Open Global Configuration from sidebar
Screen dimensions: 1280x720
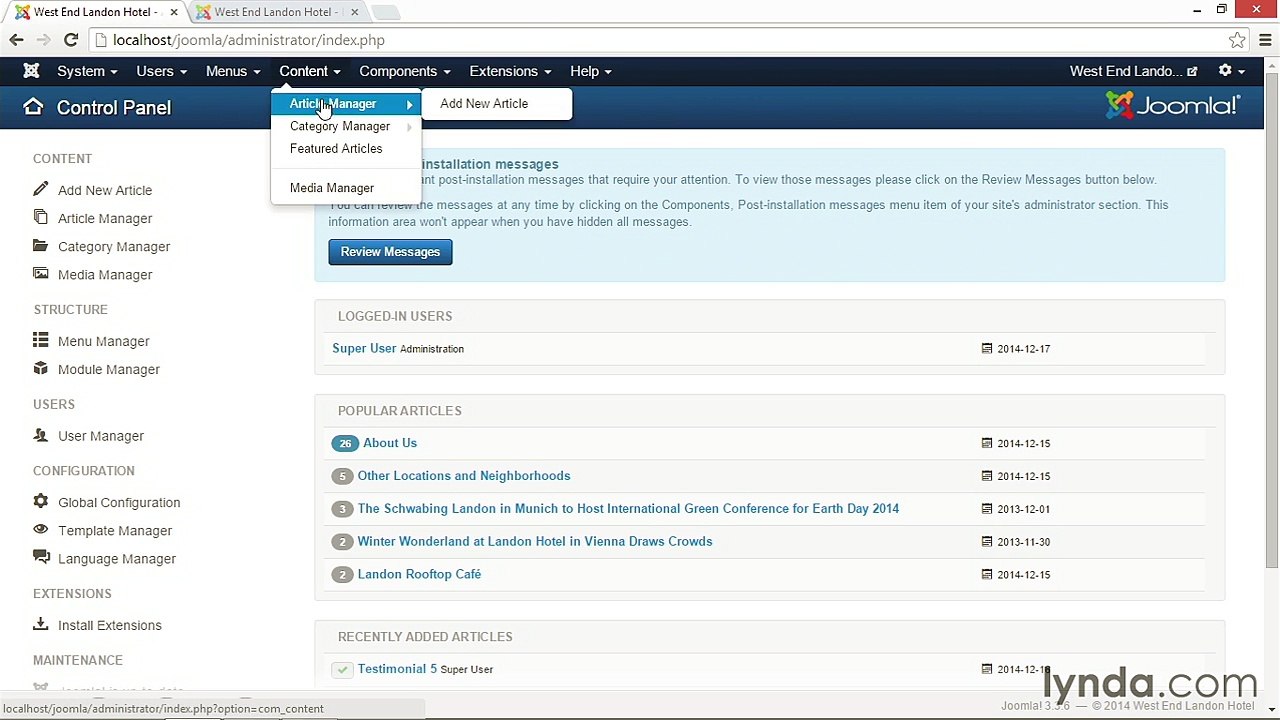(119, 502)
